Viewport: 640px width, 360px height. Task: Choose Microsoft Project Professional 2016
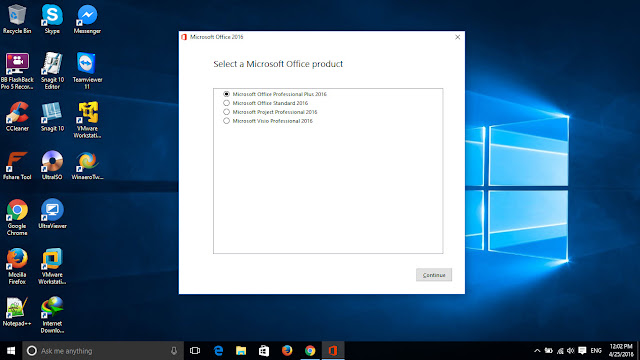[270, 112]
